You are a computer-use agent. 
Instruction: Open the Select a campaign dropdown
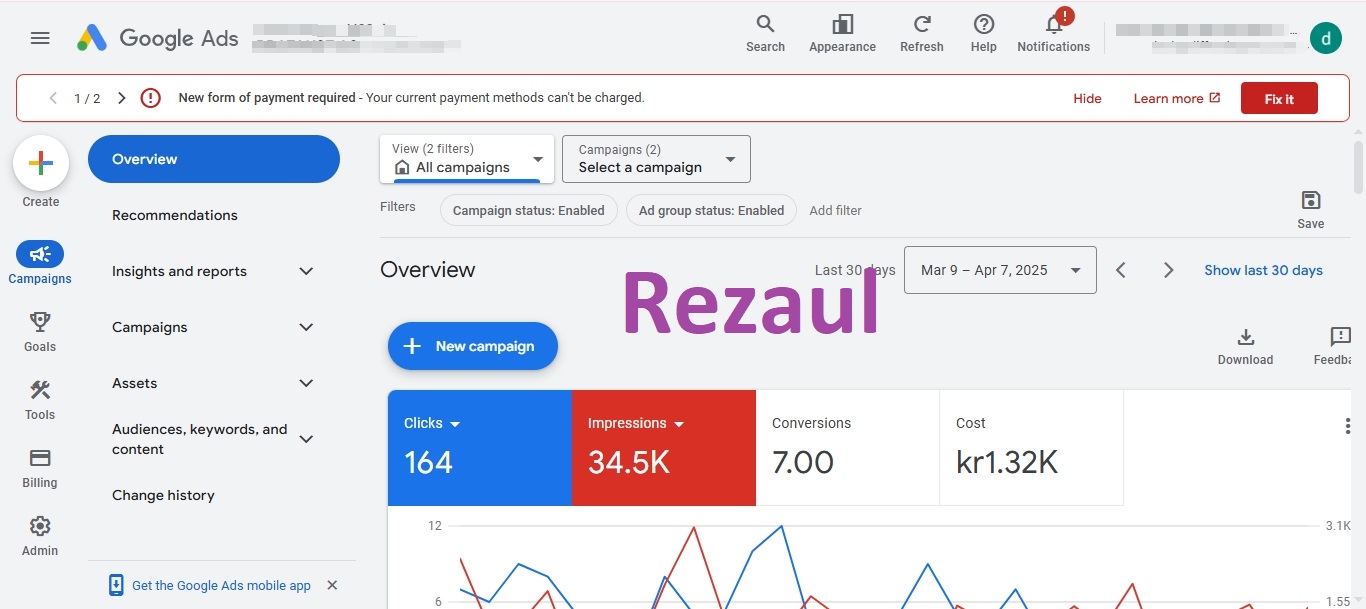coord(656,159)
